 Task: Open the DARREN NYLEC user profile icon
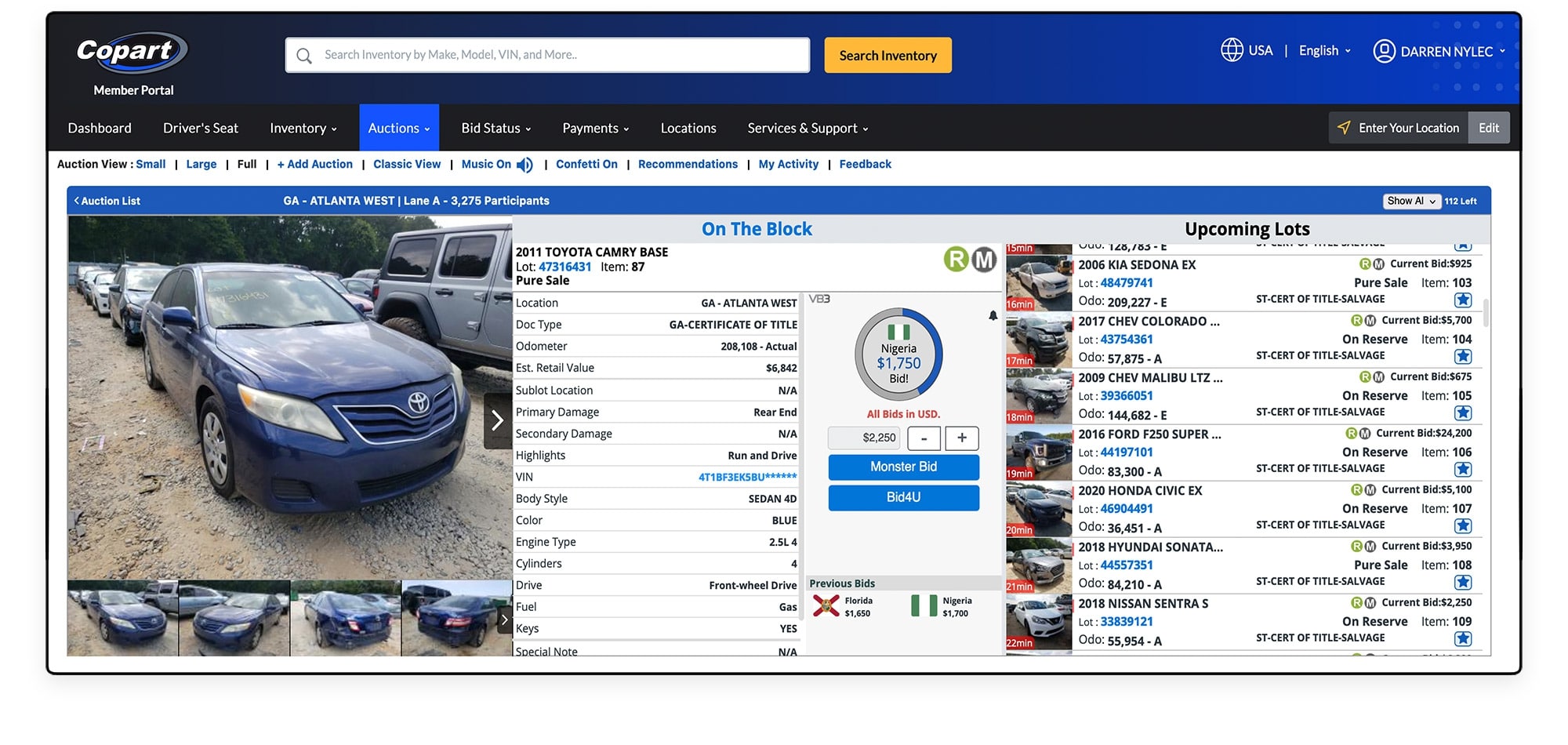point(1384,51)
